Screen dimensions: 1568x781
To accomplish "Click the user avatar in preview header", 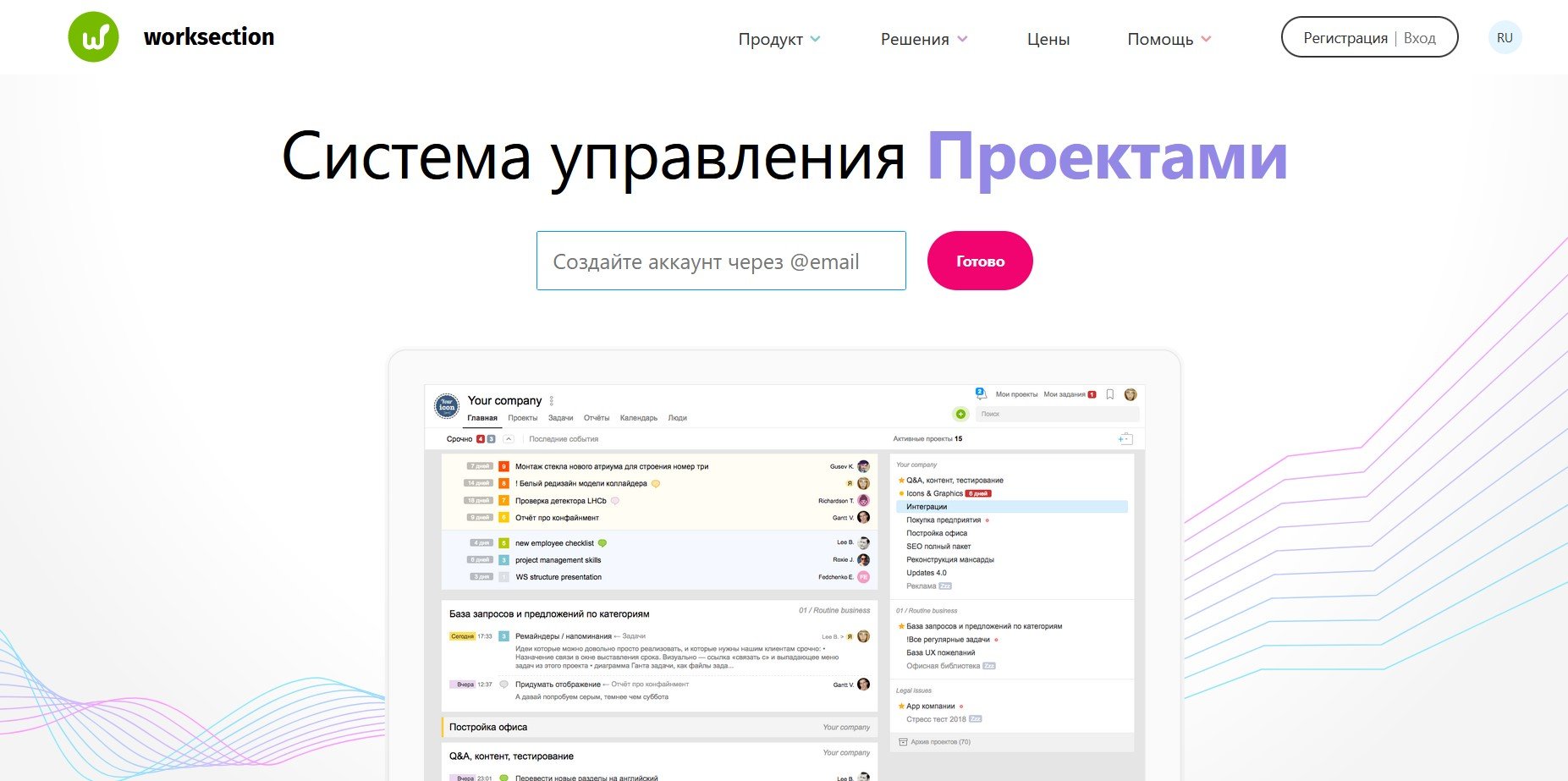I will click(x=1130, y=394).
